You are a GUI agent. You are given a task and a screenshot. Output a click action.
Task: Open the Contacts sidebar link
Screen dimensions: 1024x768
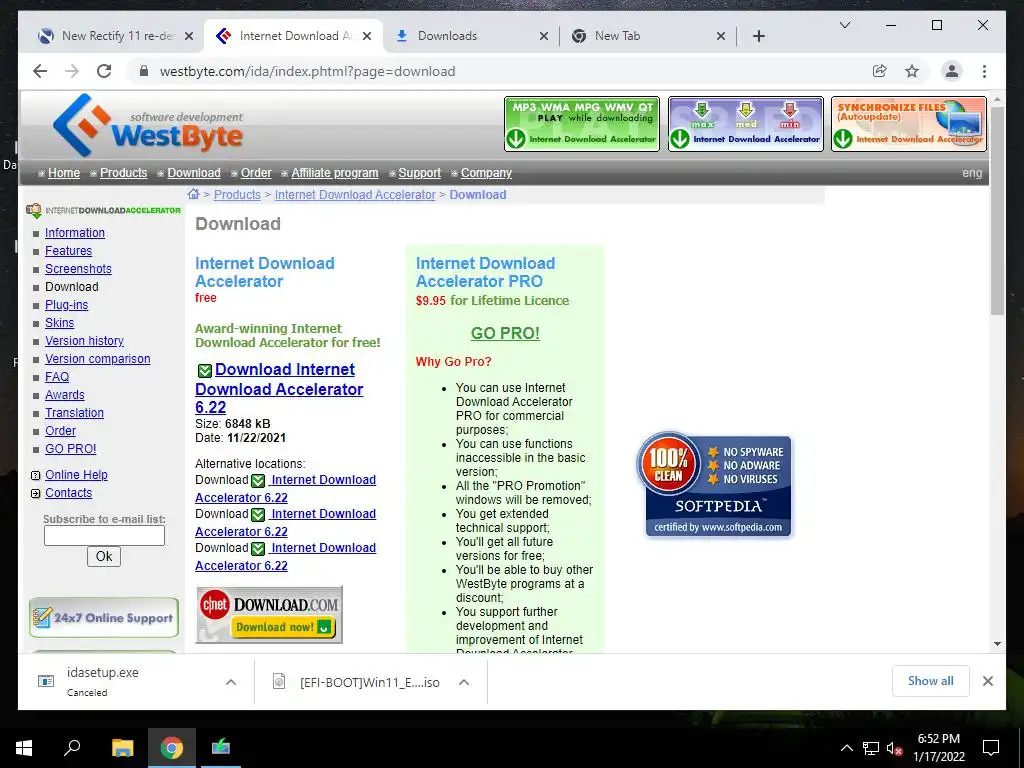[69, 493]
